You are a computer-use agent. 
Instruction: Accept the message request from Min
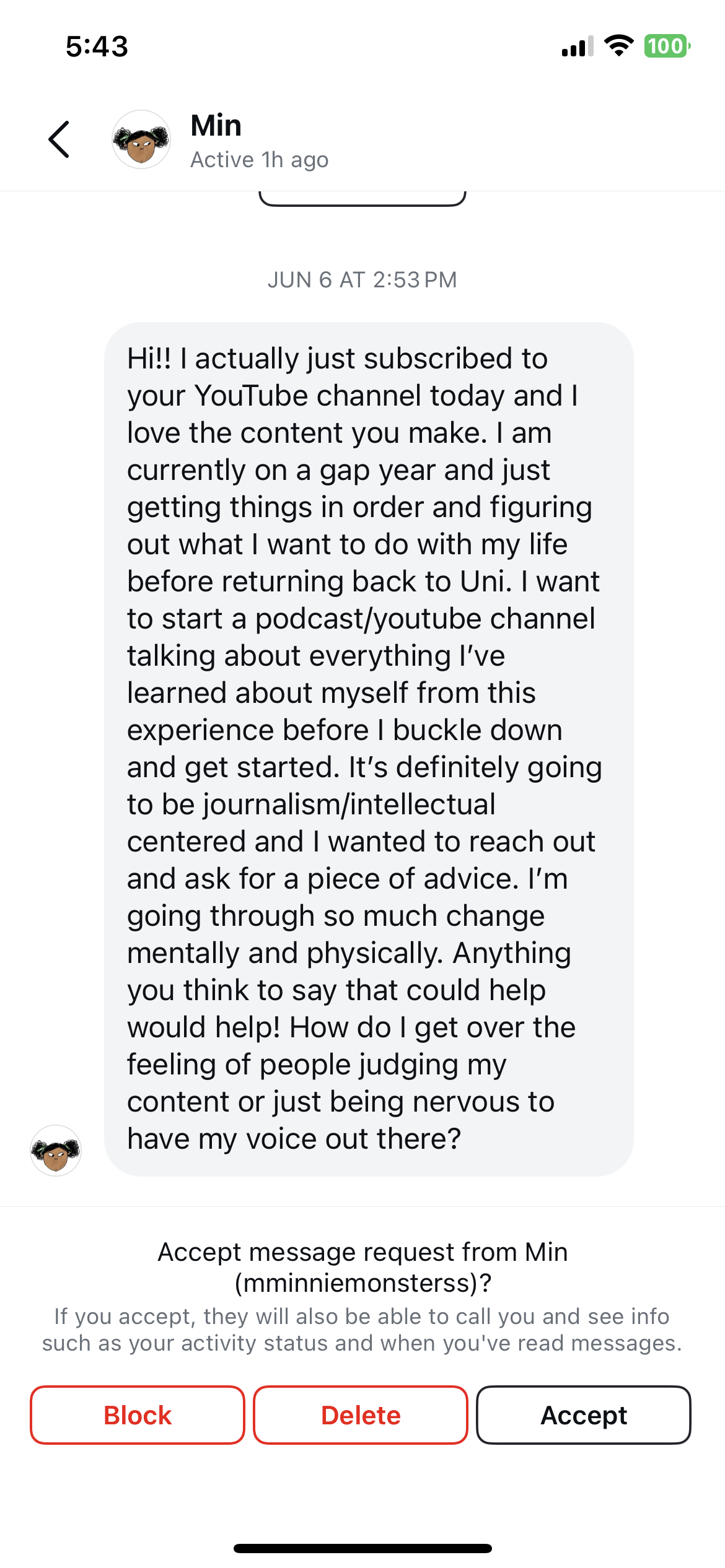pos(583,1415)
